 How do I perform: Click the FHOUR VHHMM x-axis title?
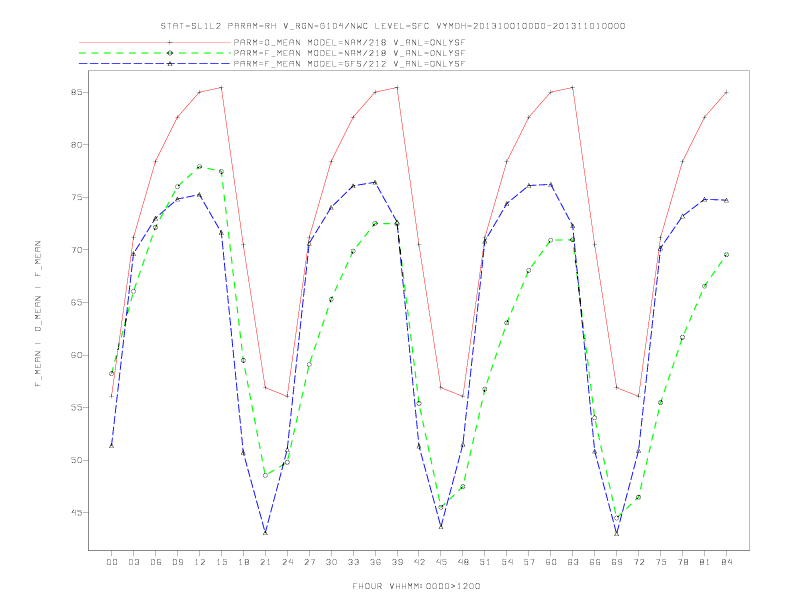click(416, 586)
